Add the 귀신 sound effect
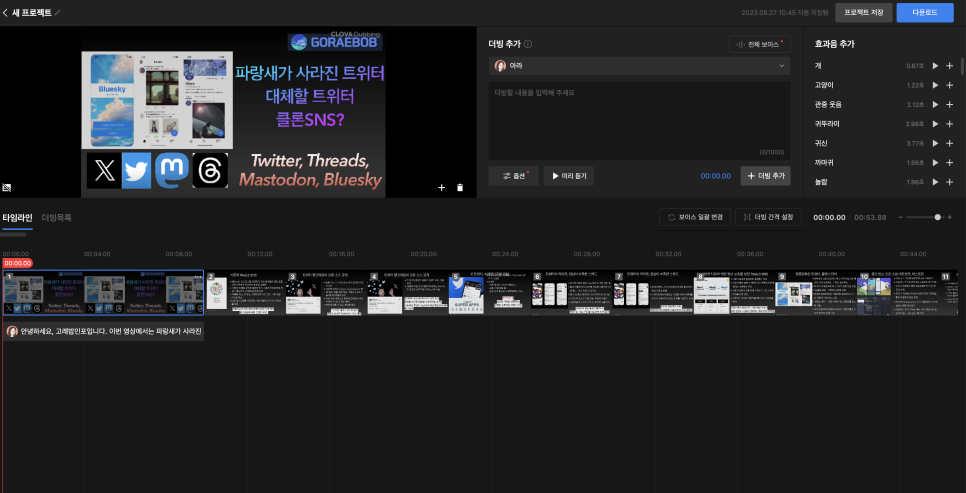The image size is (966, 493). [x=949, y=143]
